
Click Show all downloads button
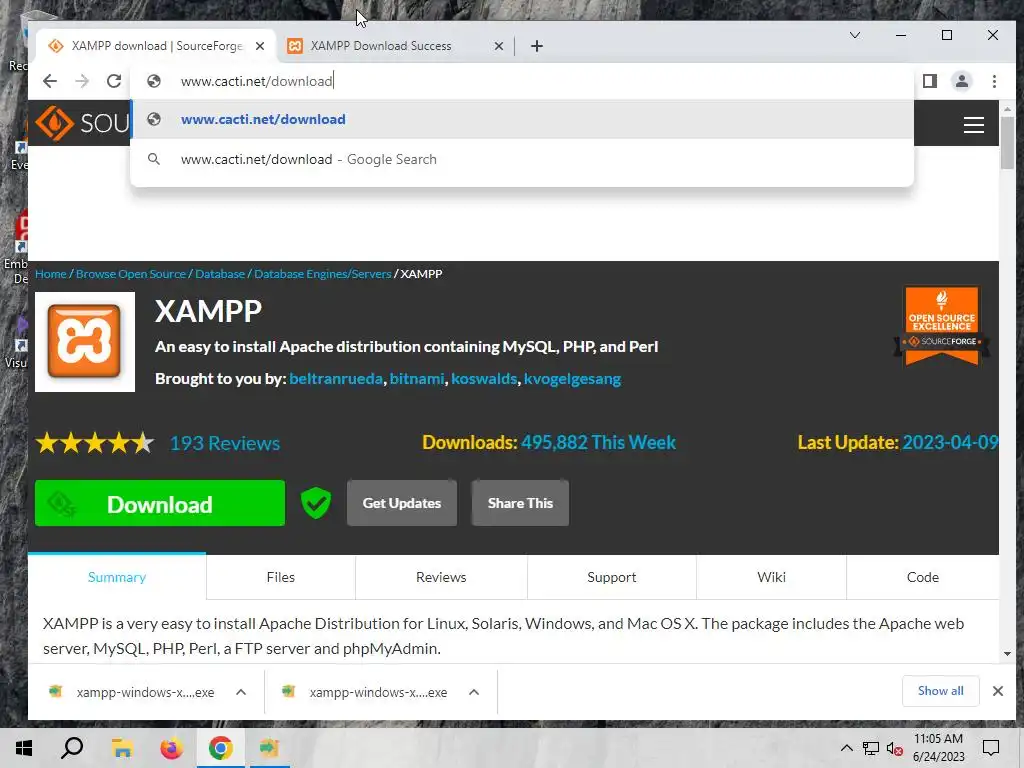[940, 691]
